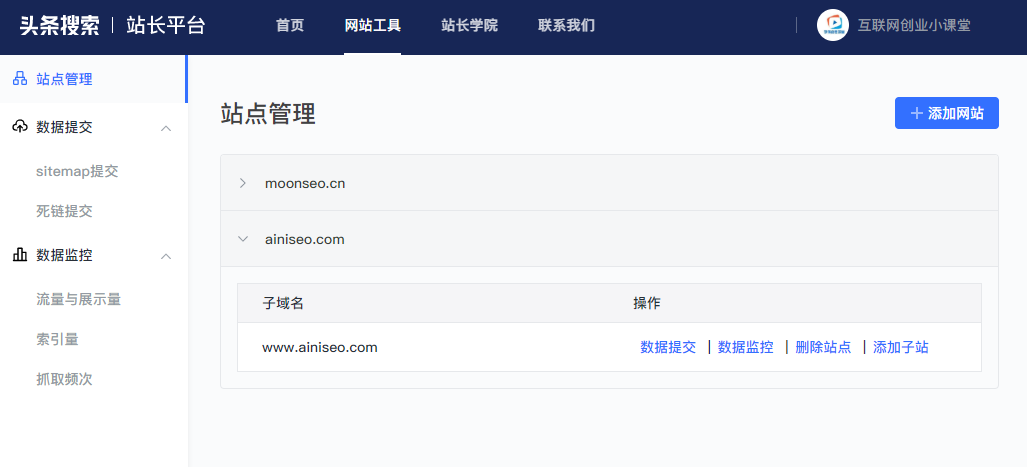Click the 站点管理 sidebar icon
Image resolution: width=1027 pixels, height=467 pixels.
20,79
